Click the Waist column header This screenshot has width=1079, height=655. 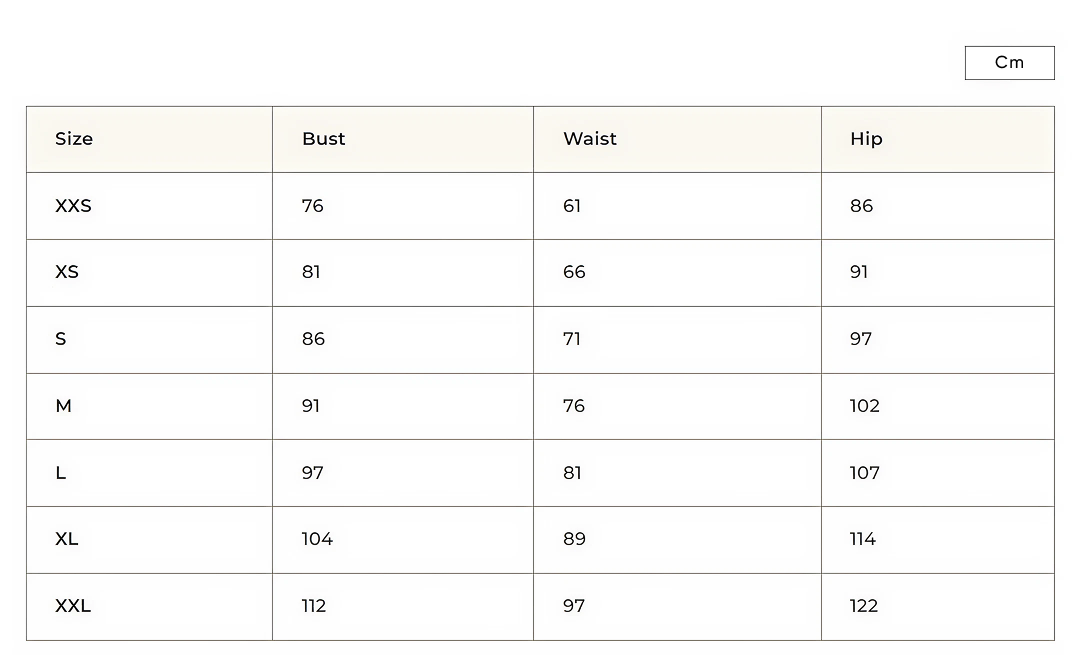pos(590,139)
